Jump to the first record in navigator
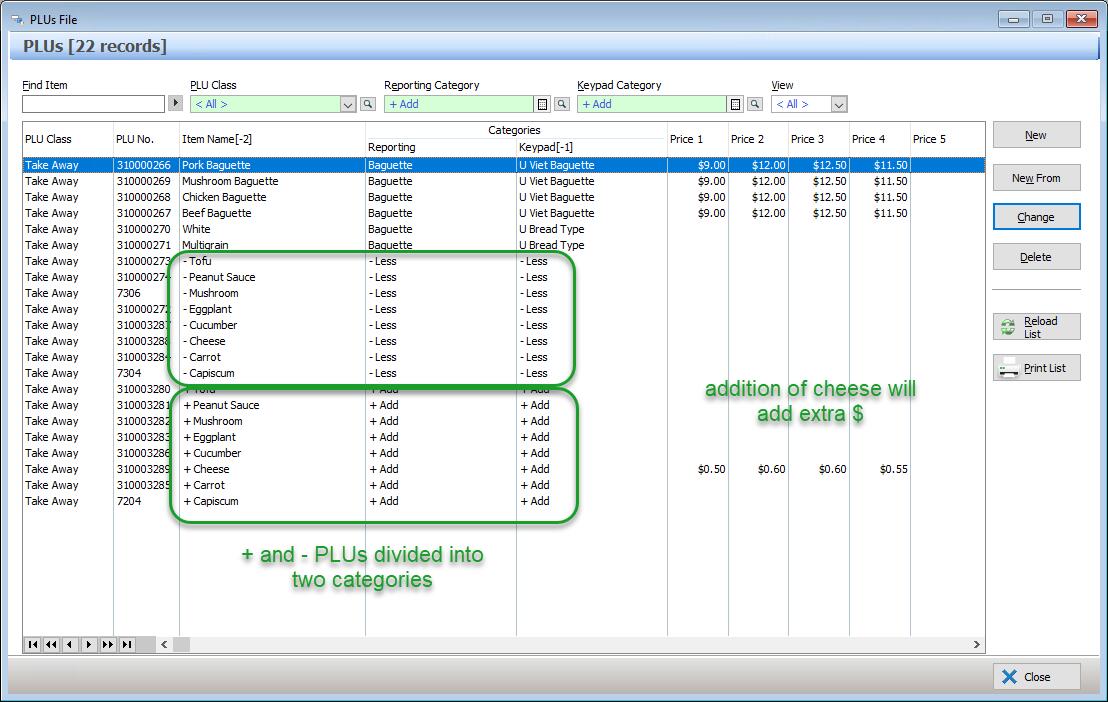The image size is (1108, 702). pyautogui.click(x=33, y=645)
